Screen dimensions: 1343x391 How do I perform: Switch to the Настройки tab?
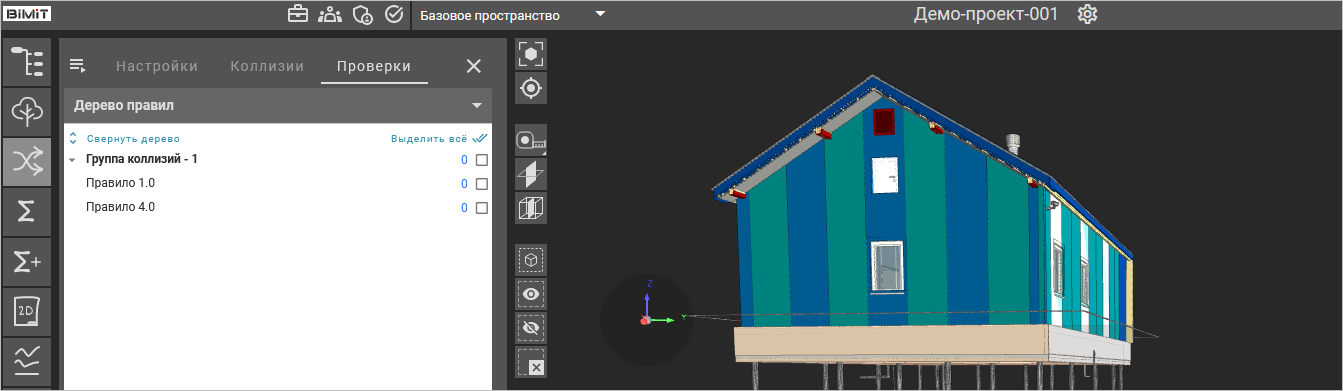click(x=157, y=66)
